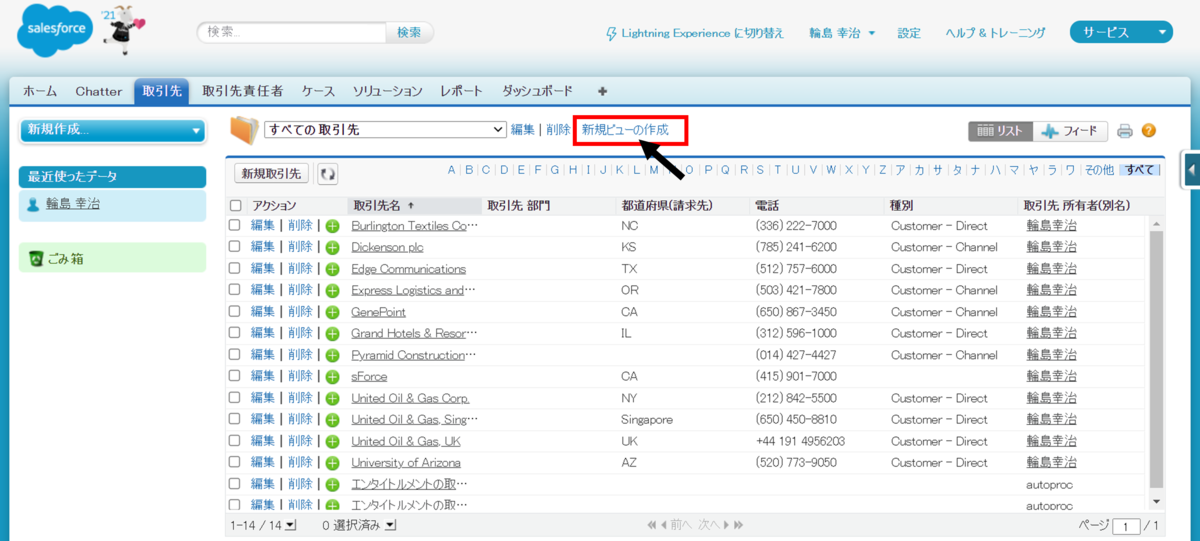Click the printer icon for printable view
The height and width of the screenshot is (541, 1200).
click(1125, 131)
